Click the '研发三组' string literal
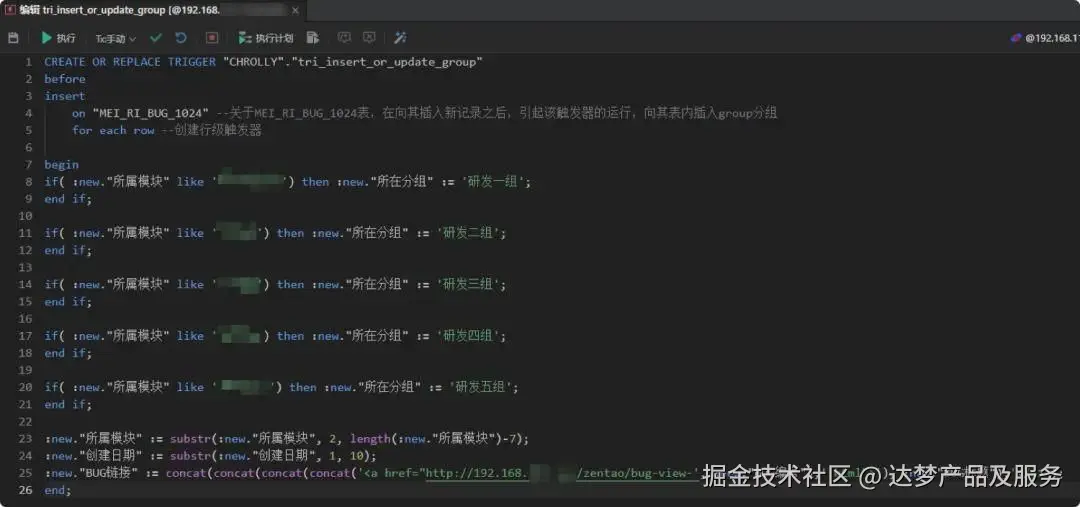Screen dimensions: 1080x507 (x=468, y=284)
